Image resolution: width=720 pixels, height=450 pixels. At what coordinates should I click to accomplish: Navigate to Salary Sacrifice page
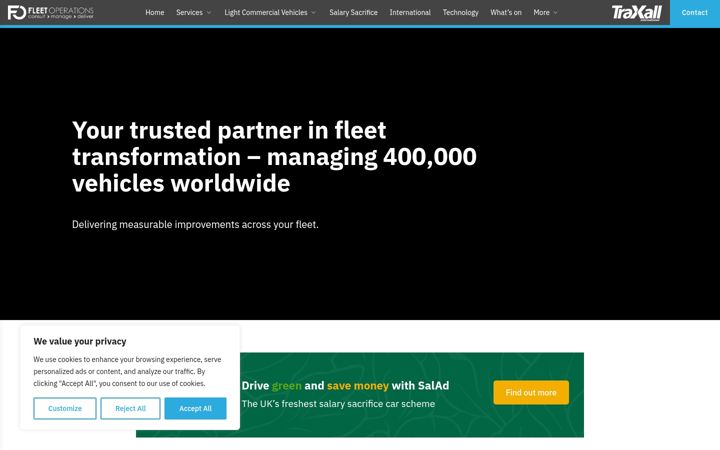click(x=353, y=12)
